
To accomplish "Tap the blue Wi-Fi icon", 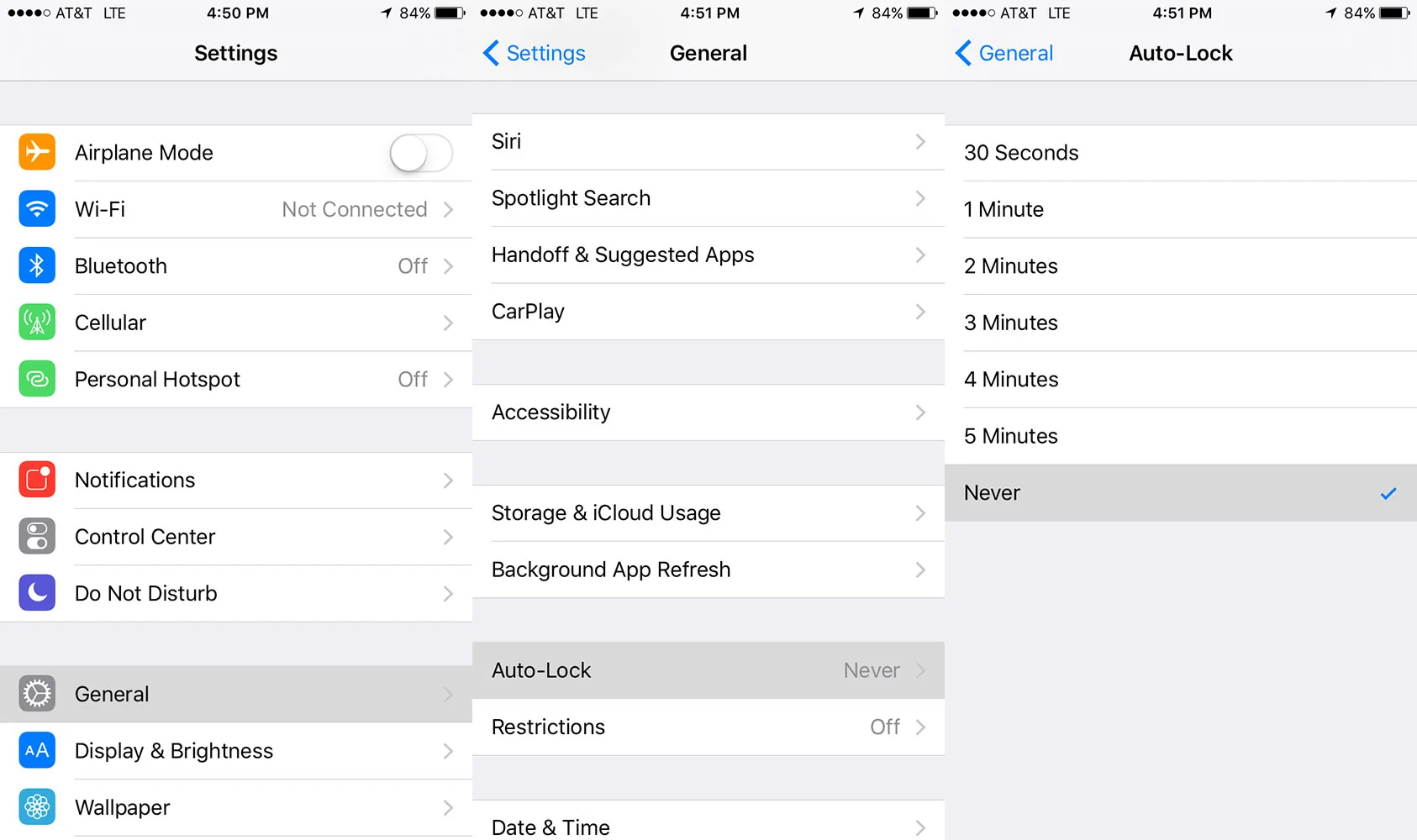I will coord(37,209).
